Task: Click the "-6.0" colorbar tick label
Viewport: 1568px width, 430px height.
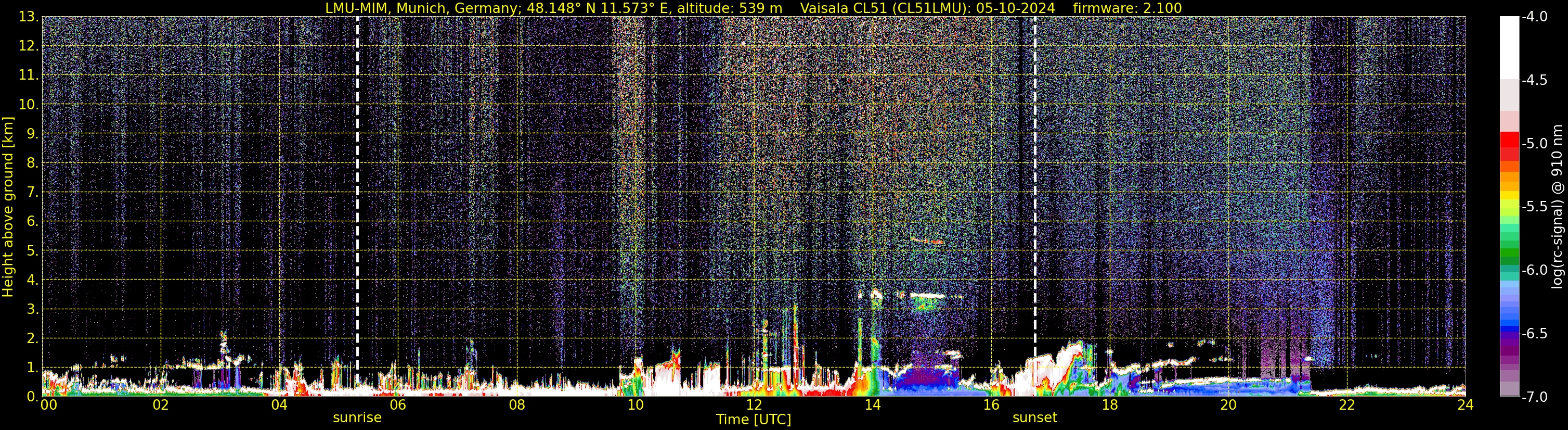Action: coord(1534,270)
